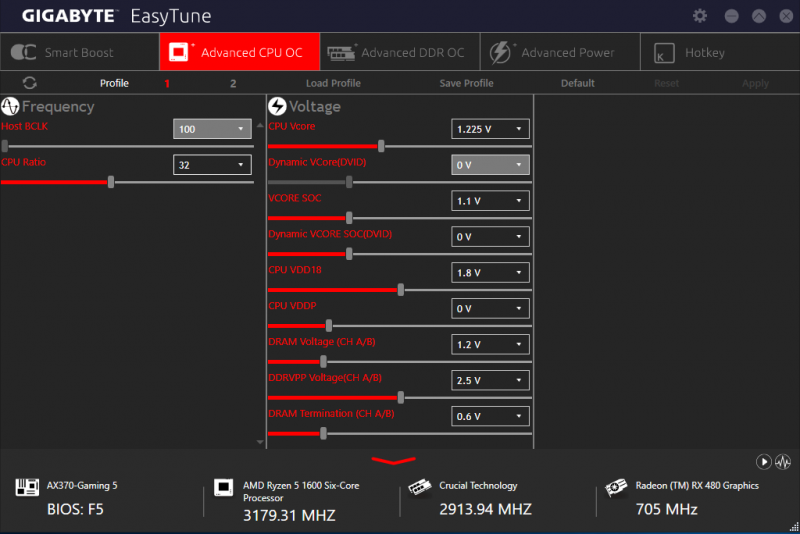The height and width of the screenshot is (534, 800).
Task: Click the graphics card icon next to Radeon RX 480
Action: (x=616, y=487)
